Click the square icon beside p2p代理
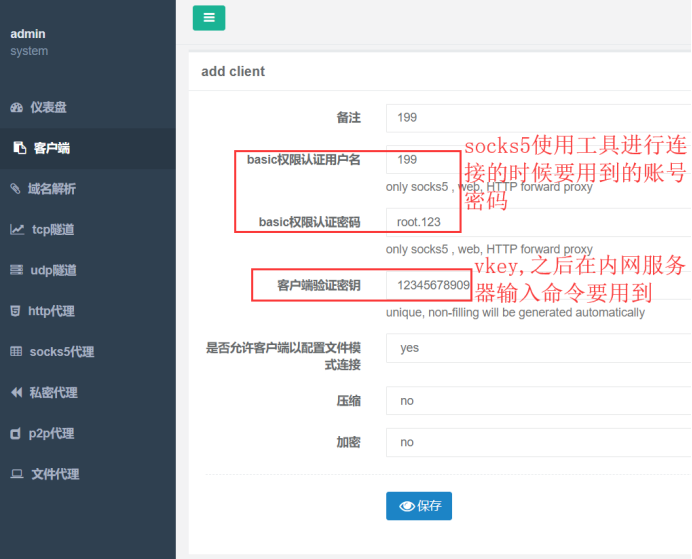This screenshot has height=559, width=692. click(x=15, y=433)
